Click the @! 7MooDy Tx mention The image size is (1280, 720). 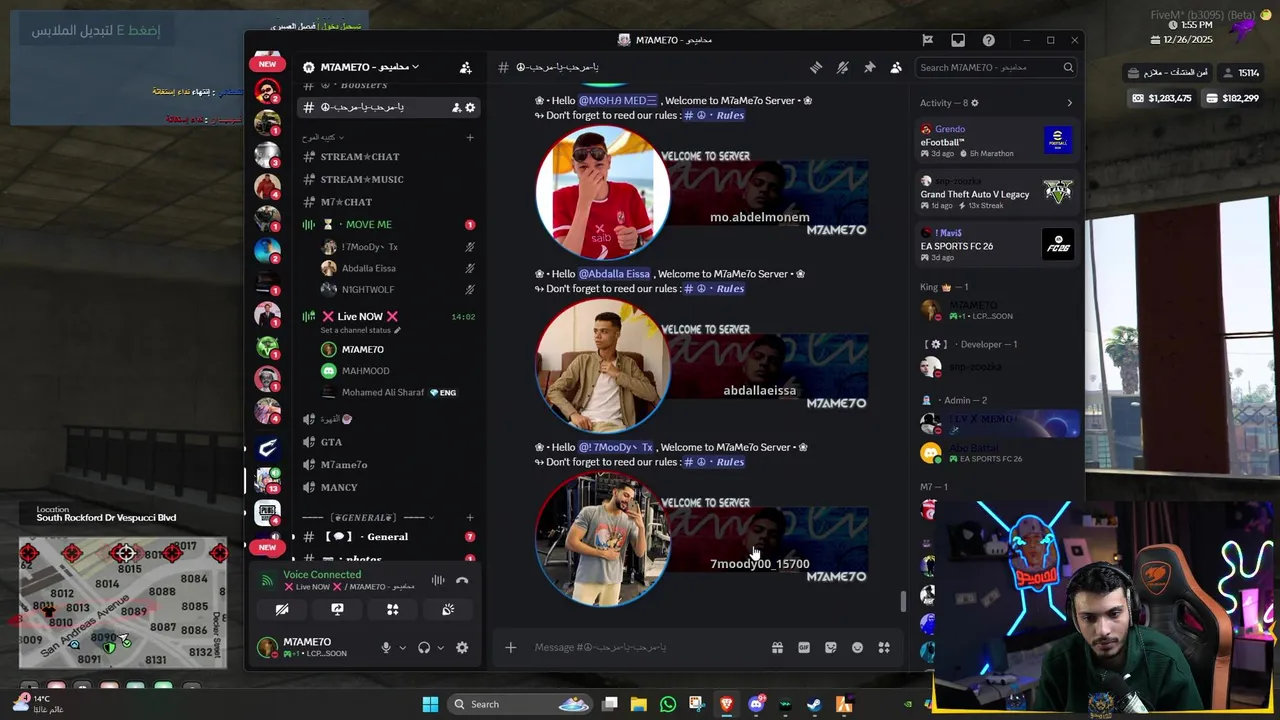615,447
